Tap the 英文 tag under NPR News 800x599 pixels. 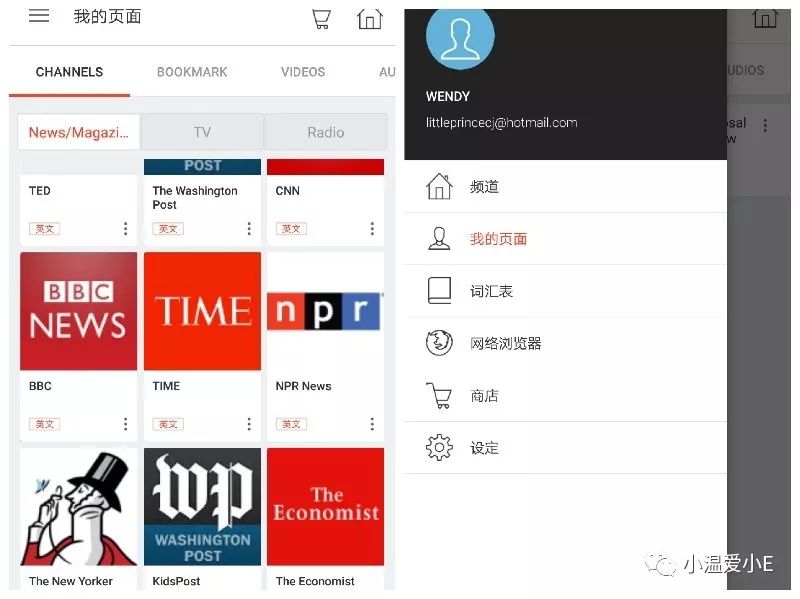(x=291, y=424)
